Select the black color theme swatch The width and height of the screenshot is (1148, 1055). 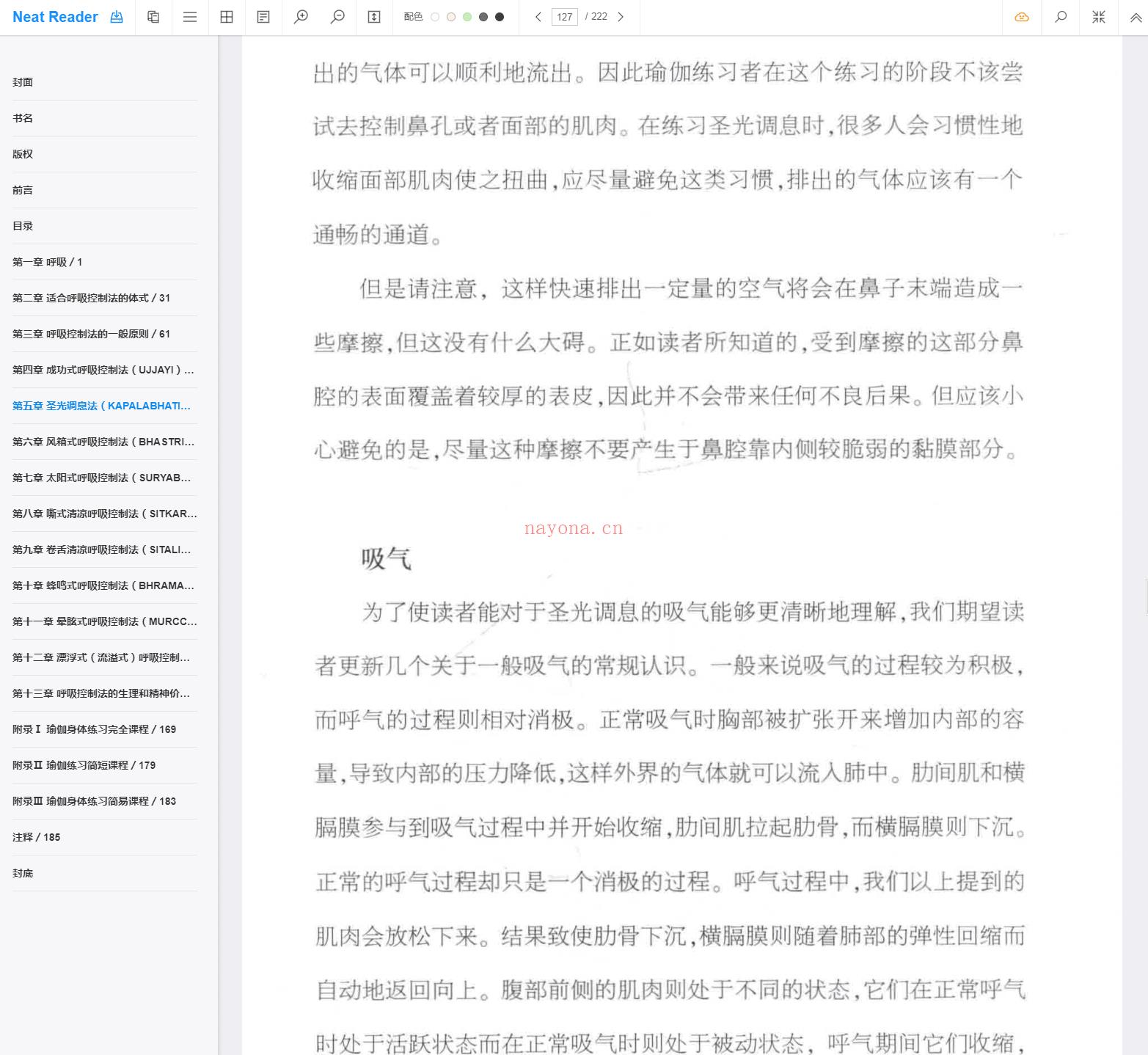(x=500, y=17)
